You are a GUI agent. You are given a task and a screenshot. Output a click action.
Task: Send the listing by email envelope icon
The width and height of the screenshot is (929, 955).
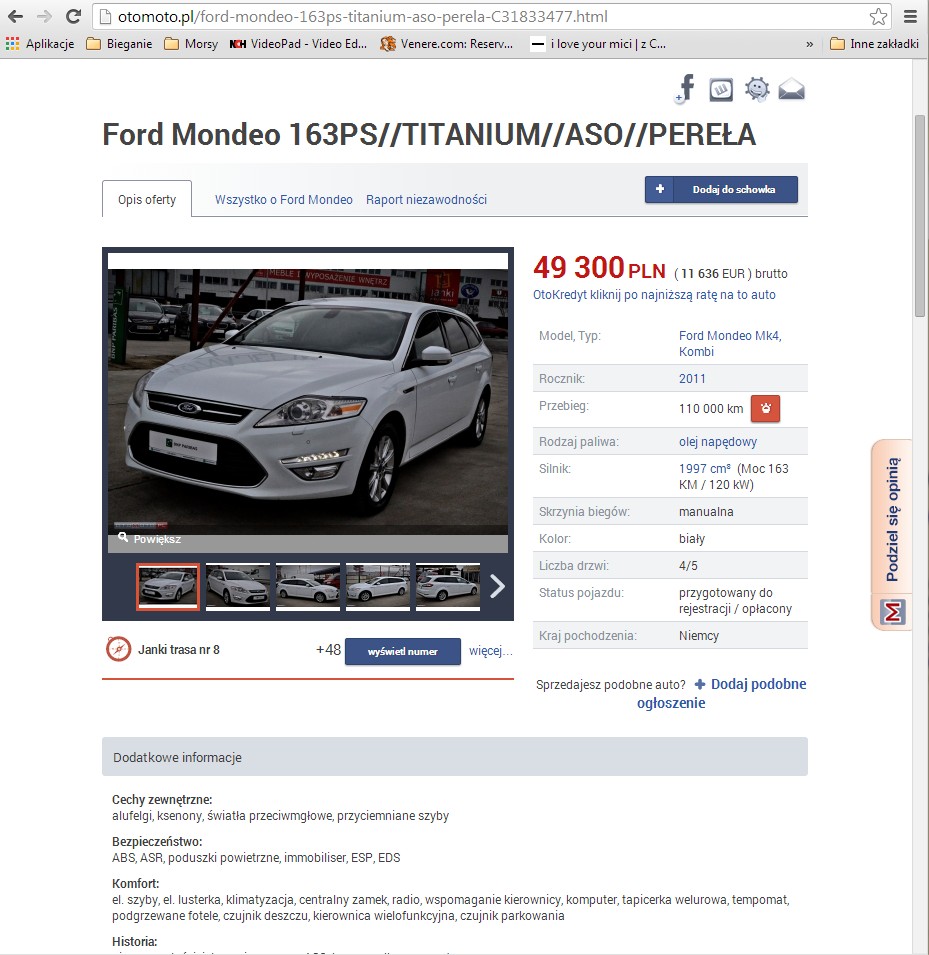[792, 90]
